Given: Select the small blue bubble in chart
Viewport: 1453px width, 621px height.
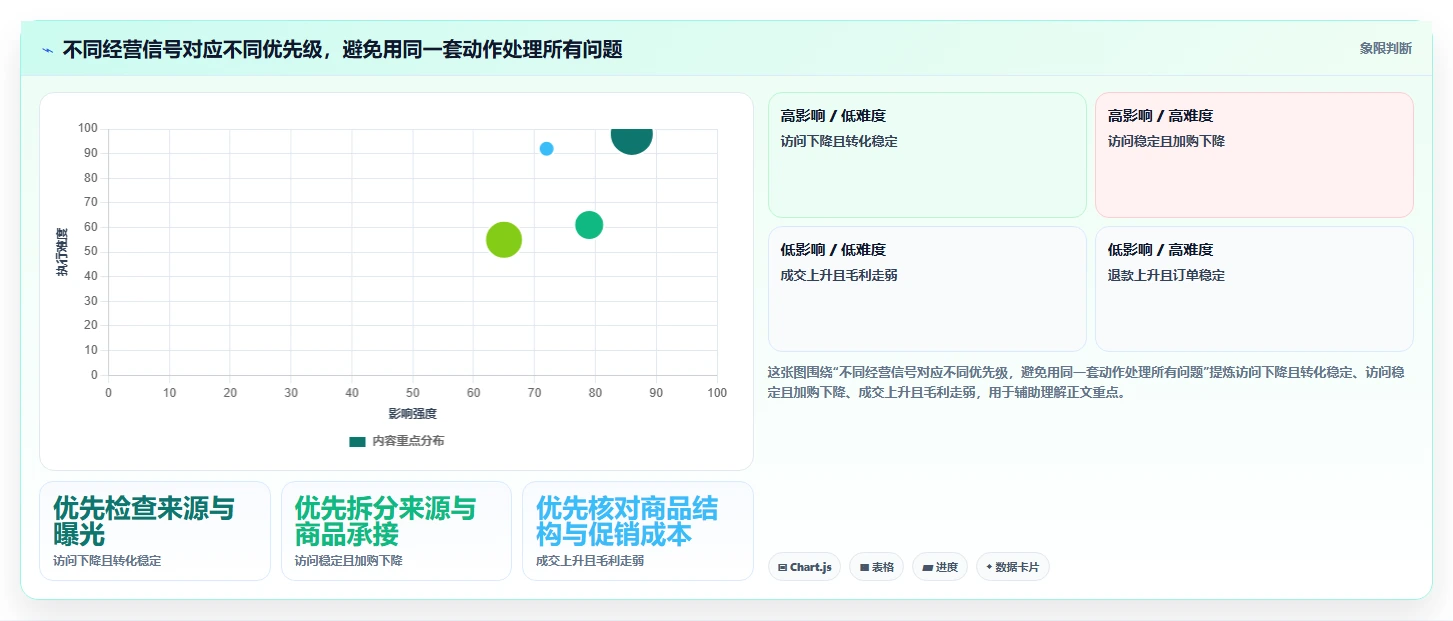Looking at the screenshot, I should click(546, 149).
